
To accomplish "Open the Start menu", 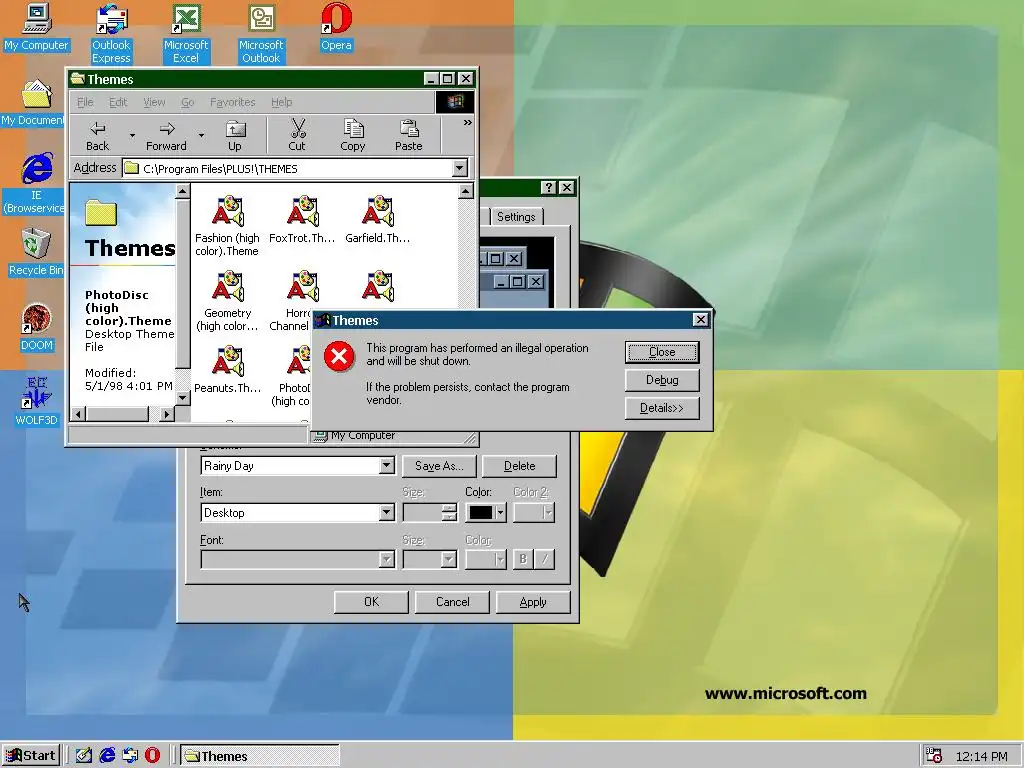I will click(x=31, y=756).
